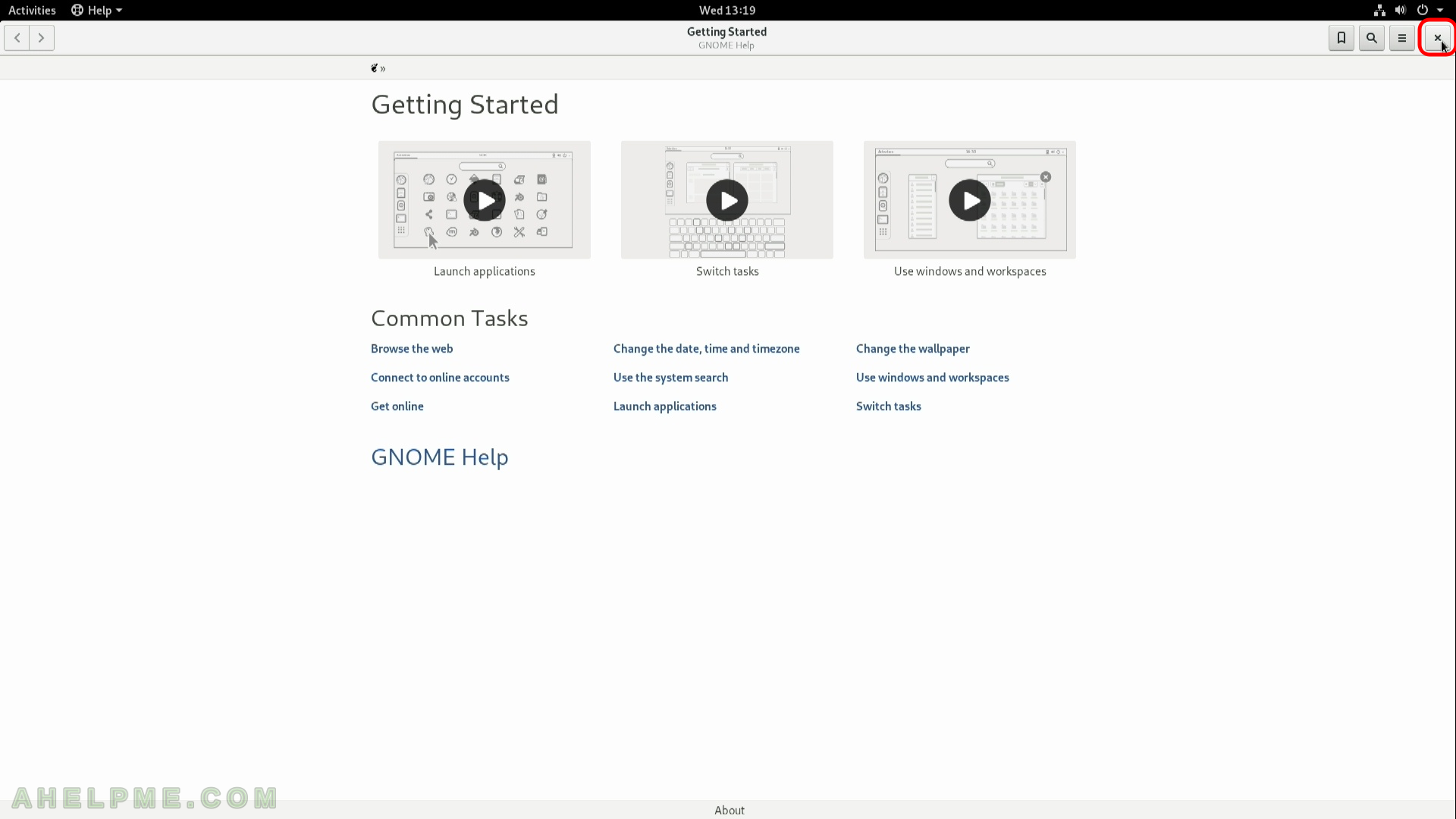Open the Change the wallpaper link
Screen dimensions: 1456x819
tap(913, 349)
